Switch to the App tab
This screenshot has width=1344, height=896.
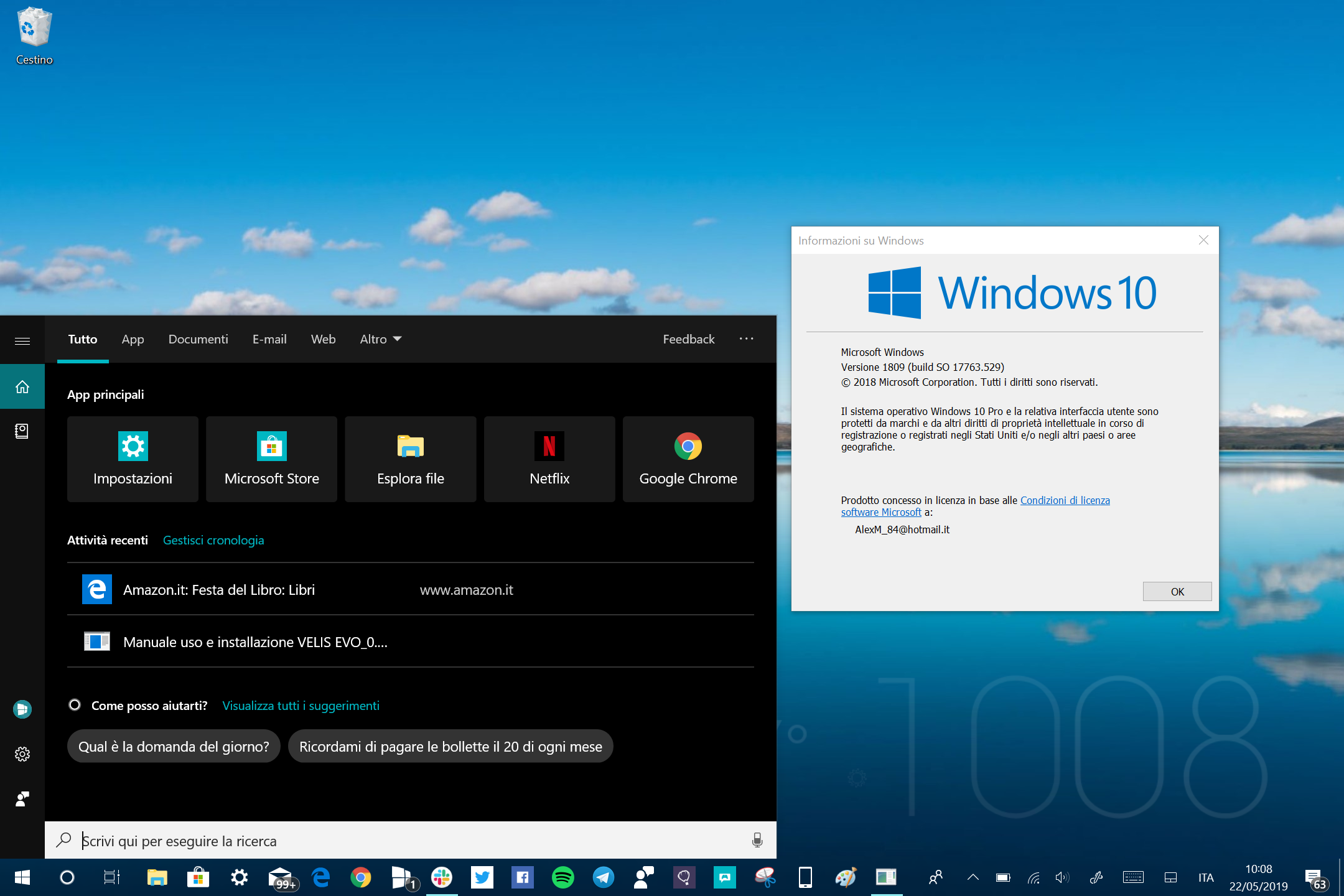[133, 339]
